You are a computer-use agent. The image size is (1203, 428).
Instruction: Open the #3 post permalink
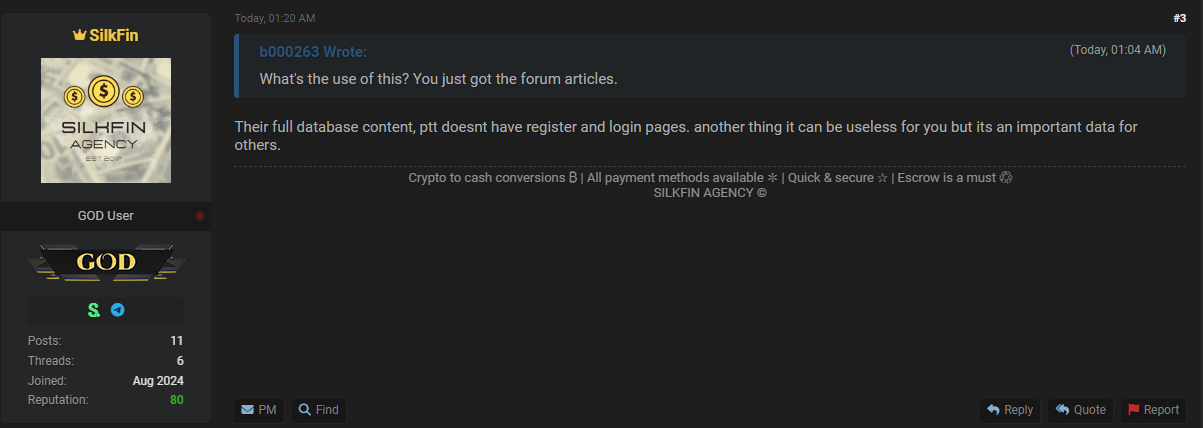coord(1180,18)
